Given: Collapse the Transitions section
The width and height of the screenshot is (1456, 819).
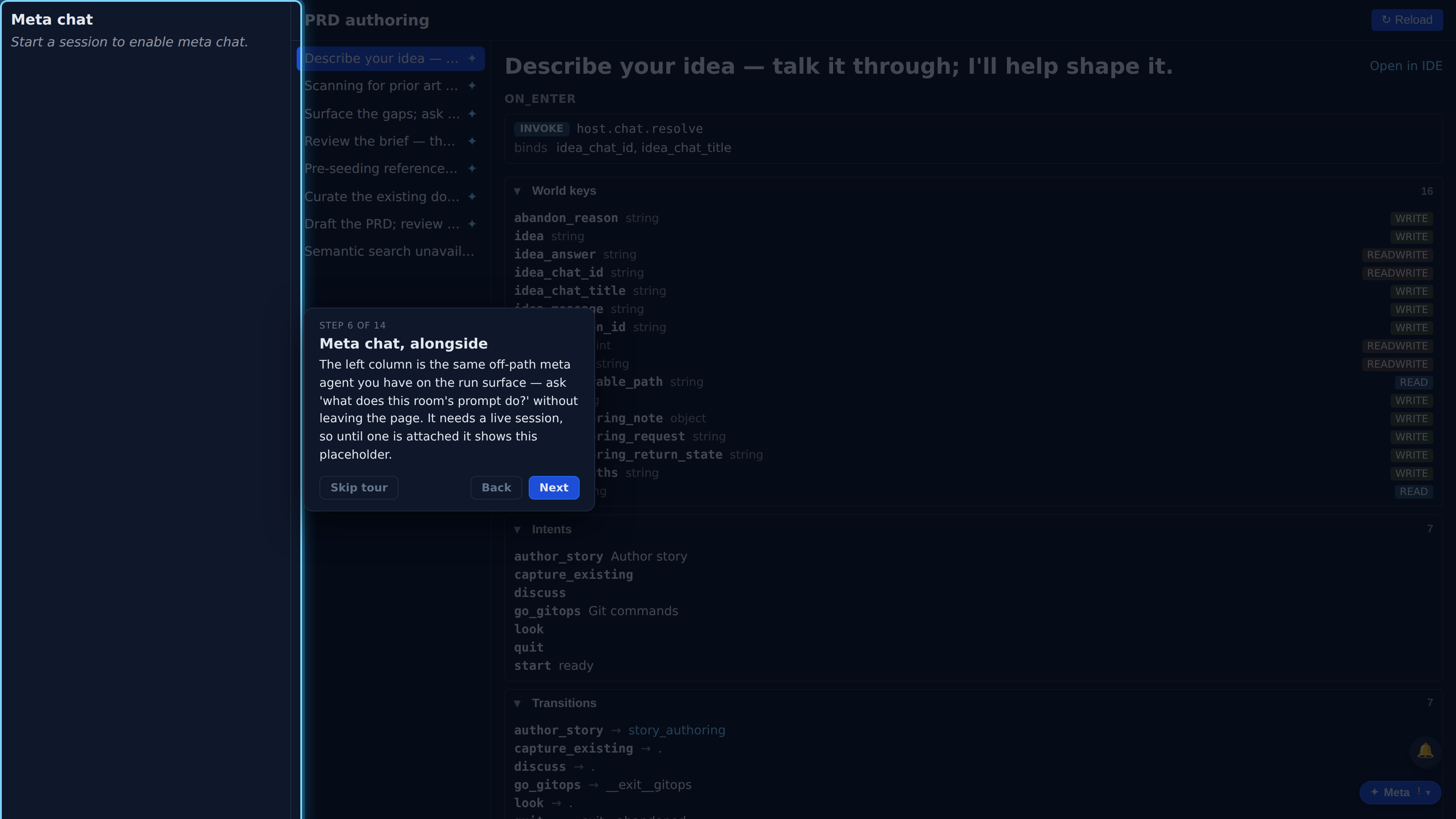Looking at the screenshot, I should pos(517,703).
